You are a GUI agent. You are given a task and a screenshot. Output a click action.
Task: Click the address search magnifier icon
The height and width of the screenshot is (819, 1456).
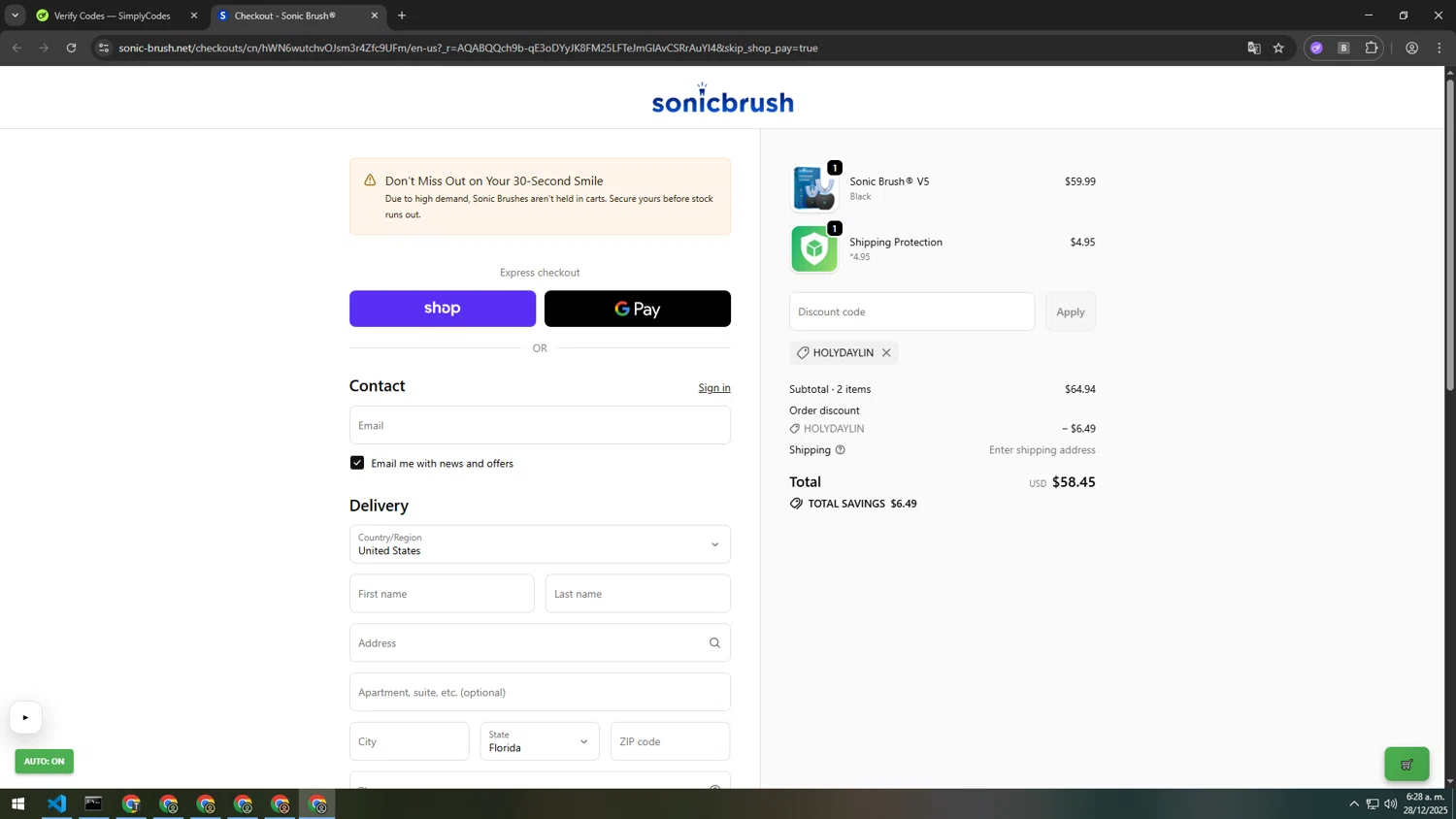point(714,642)
